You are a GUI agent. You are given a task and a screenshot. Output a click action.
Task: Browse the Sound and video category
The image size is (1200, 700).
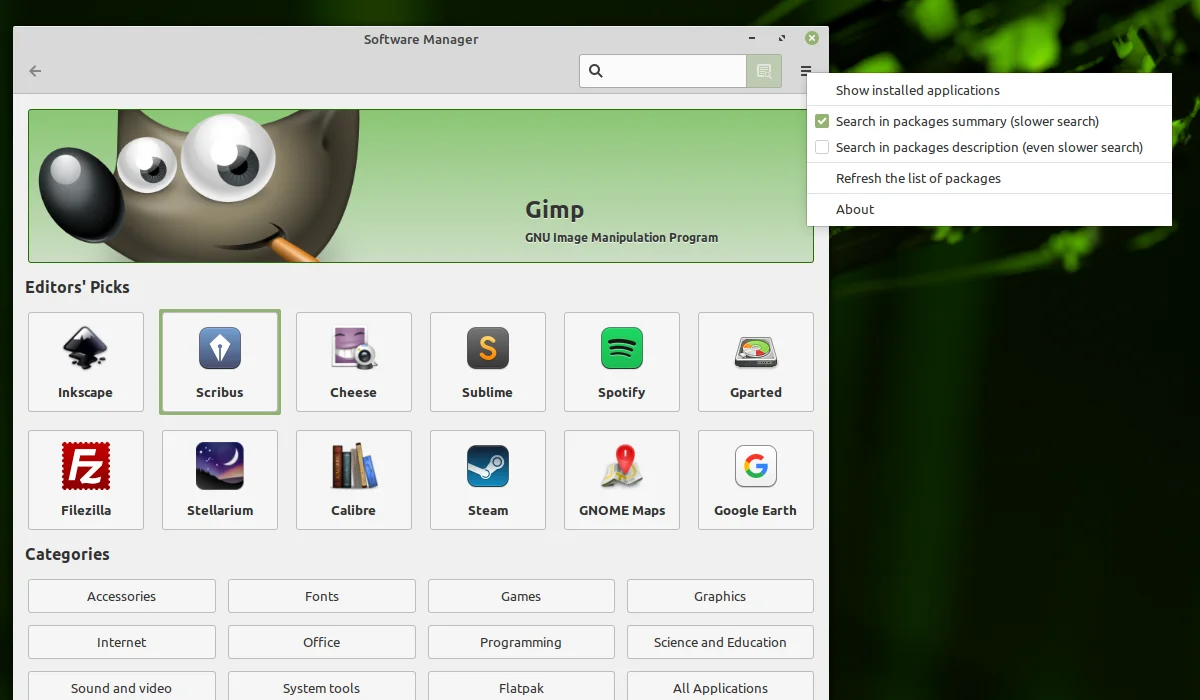point(122,687)
